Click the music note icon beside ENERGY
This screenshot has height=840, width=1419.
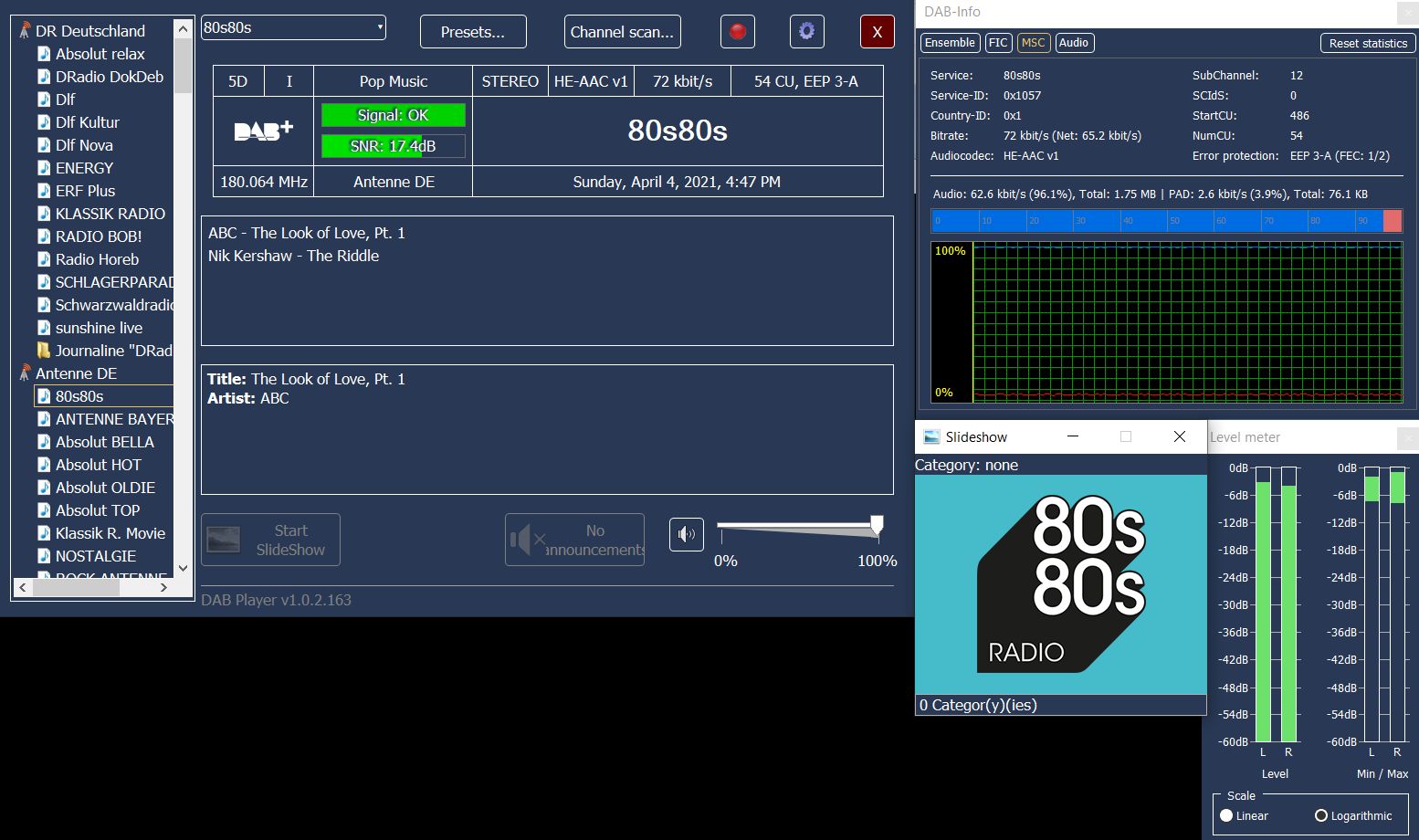pyautogui.click(x=44, y=168)
